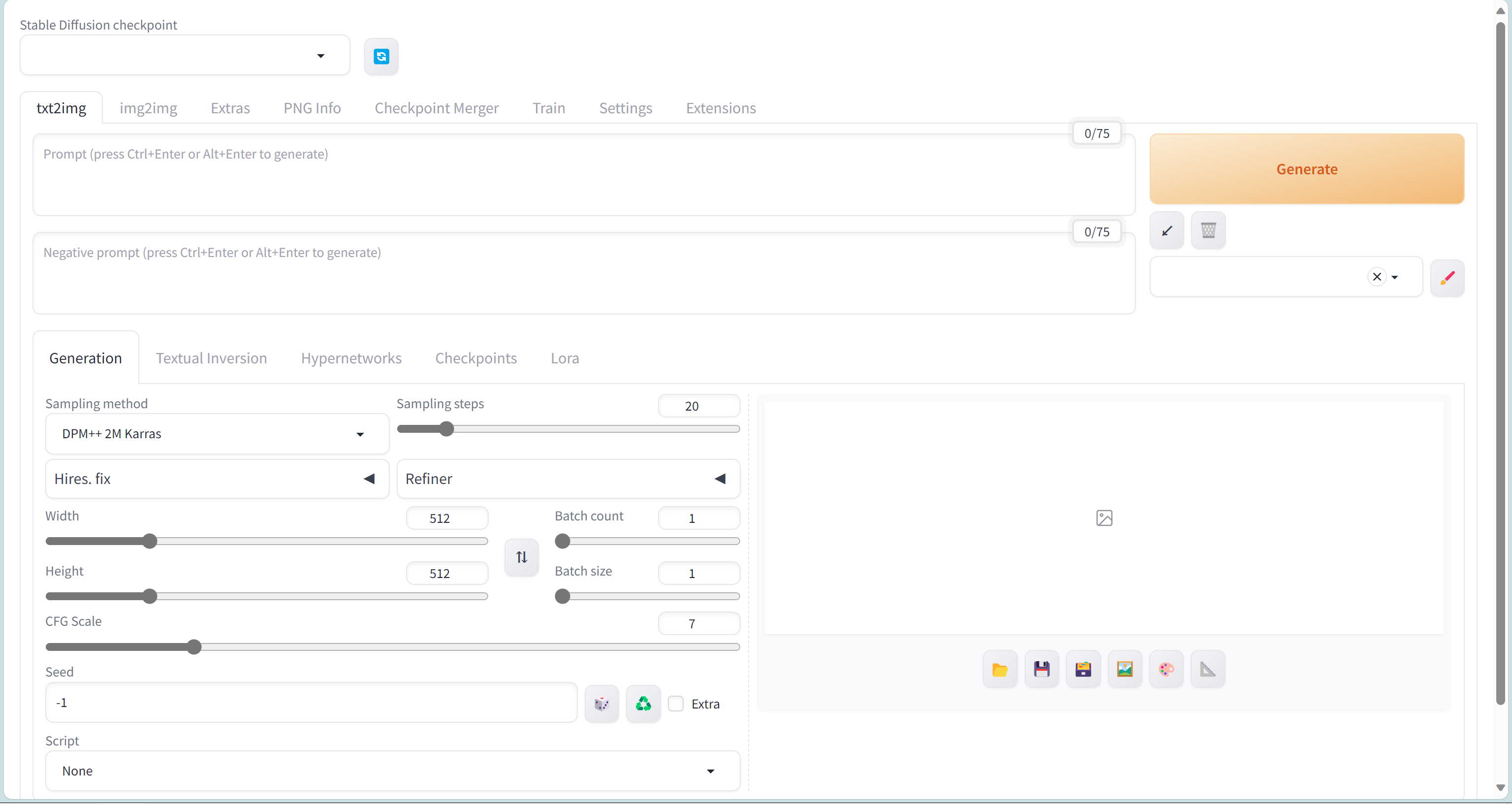Click the CFG Scale slider handle
The height and width of the screenshot is (804, 1512).
click(194, 647)
